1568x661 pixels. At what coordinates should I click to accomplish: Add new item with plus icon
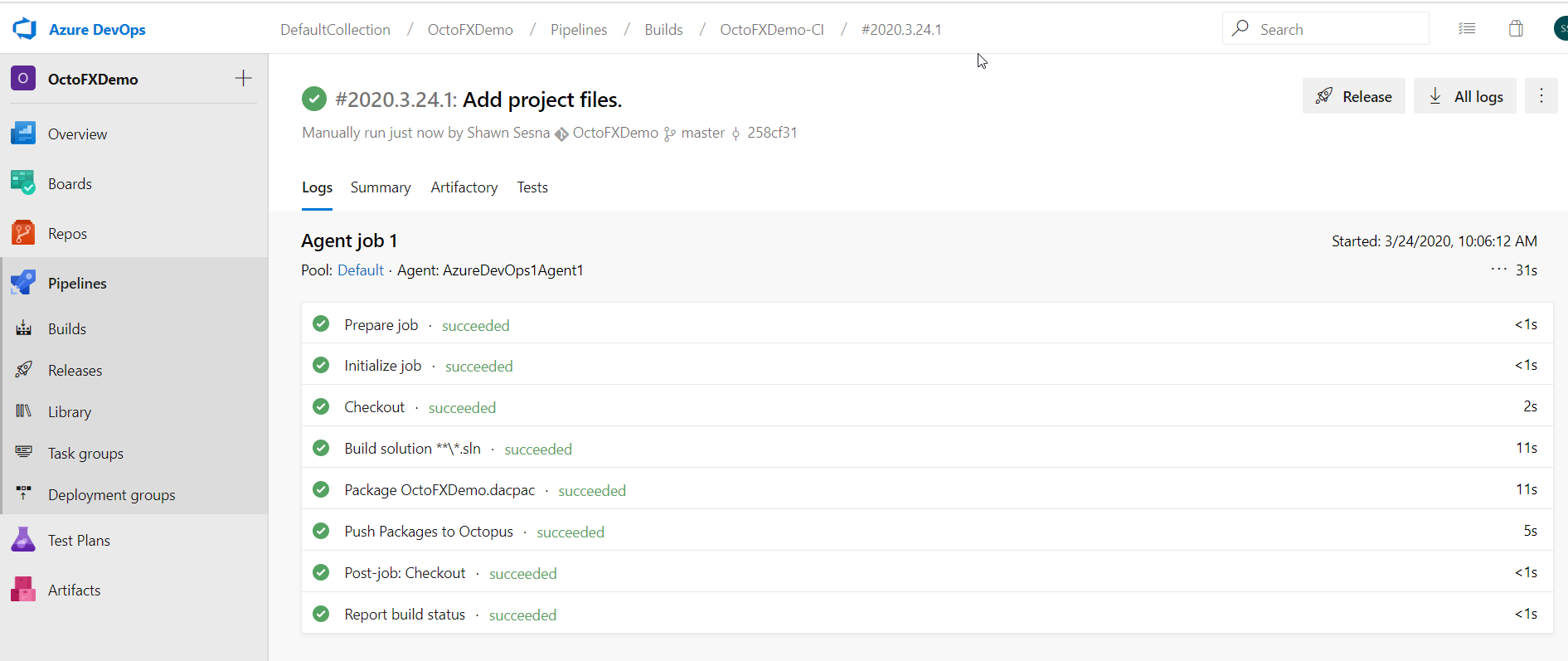pyautogui.click(x=243, y=79)
